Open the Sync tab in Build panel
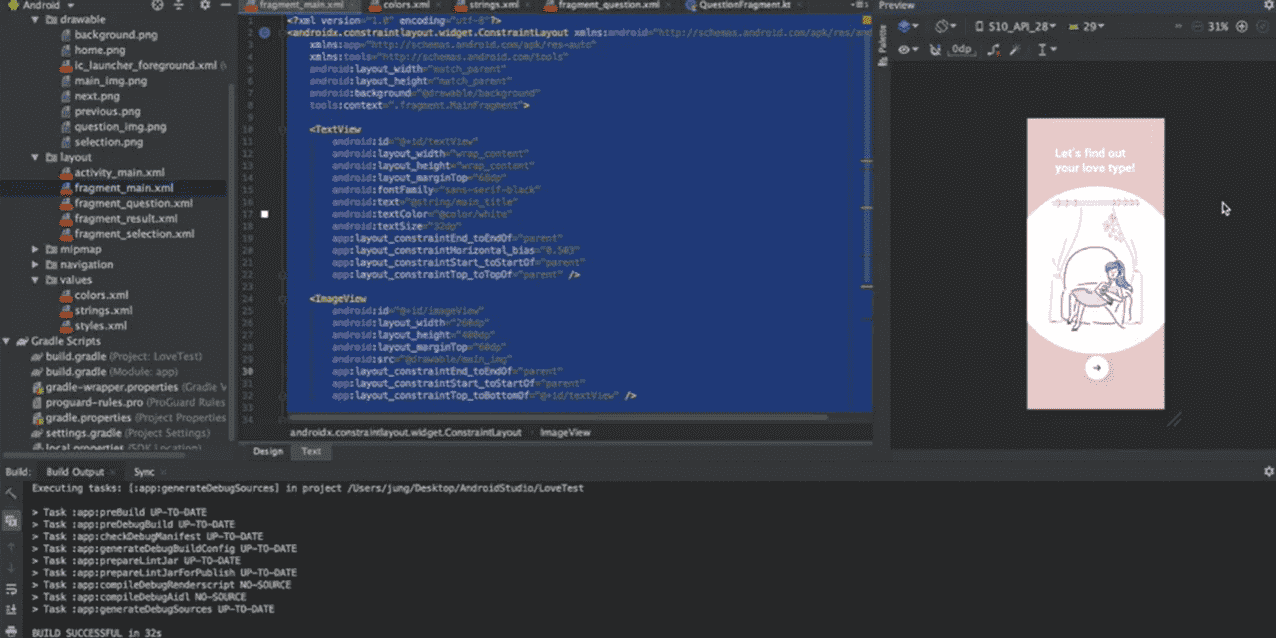This screenshot has width=1276, height=638. pyautogui.click(x=144, y=472)
